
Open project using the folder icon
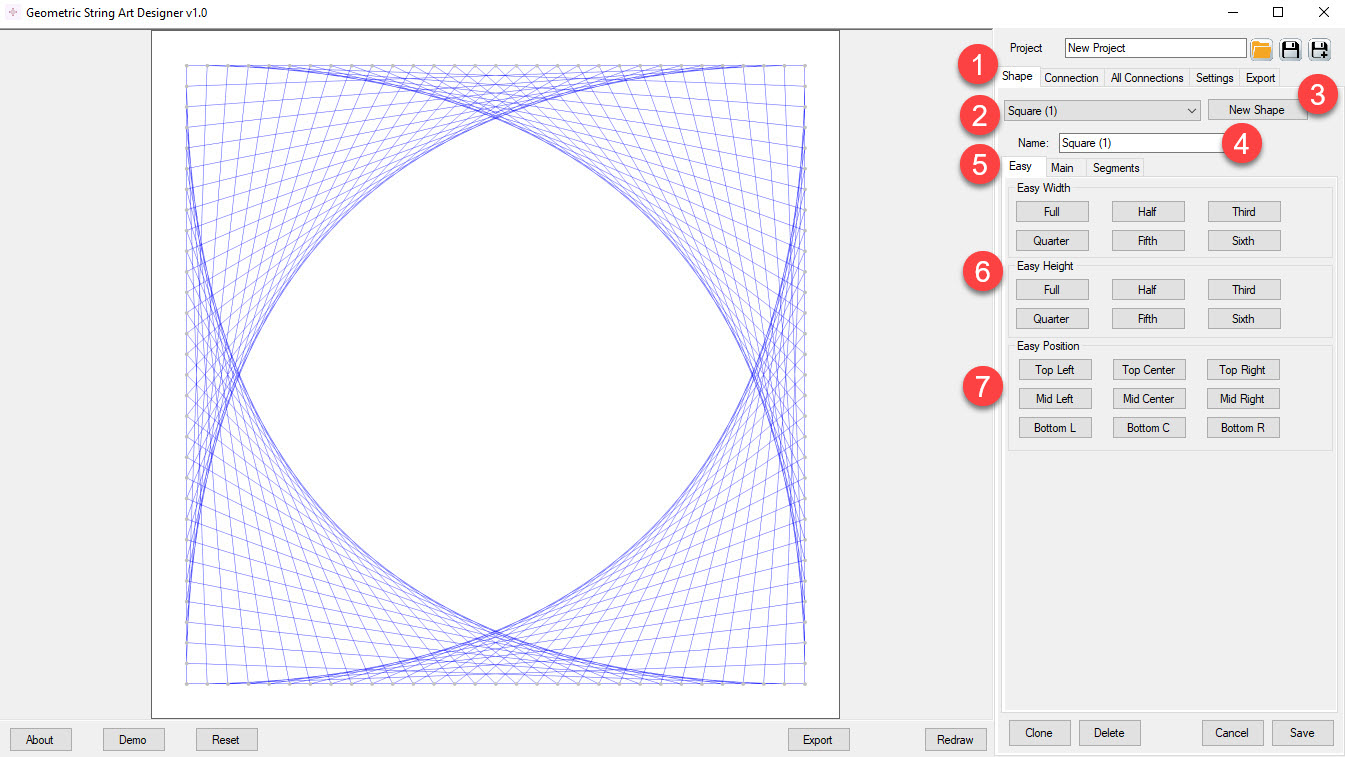[x=1262, y=49]
